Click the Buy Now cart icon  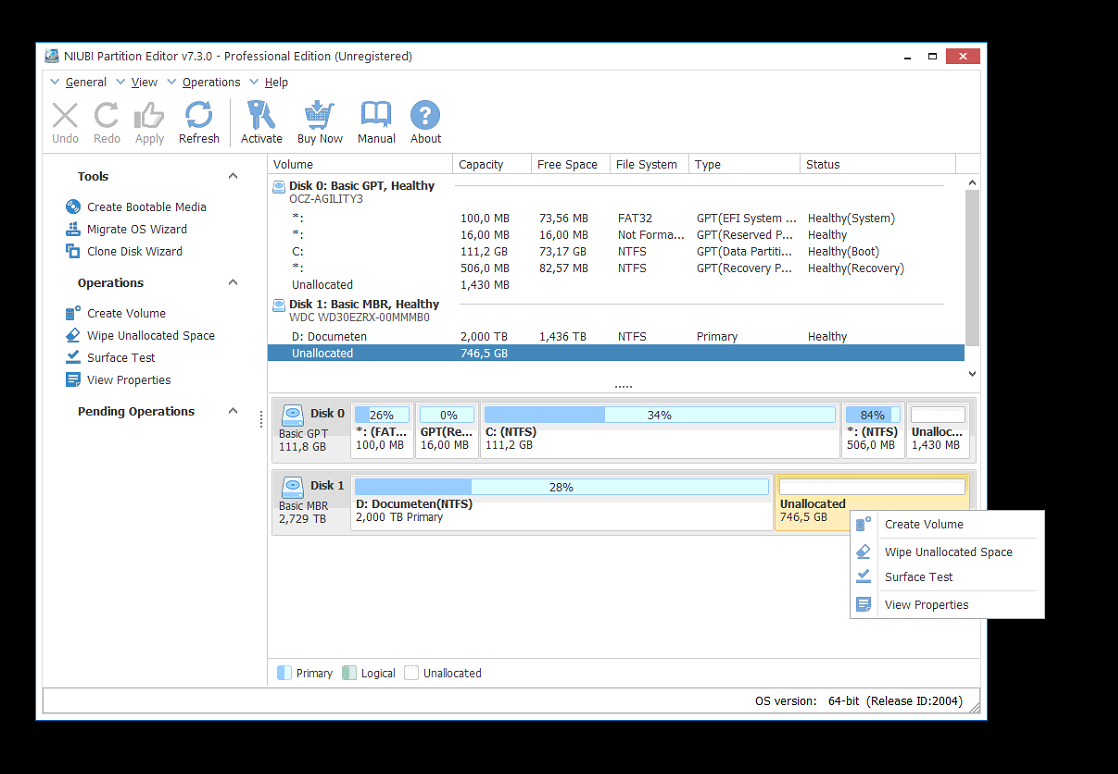(x=320, y=122)
